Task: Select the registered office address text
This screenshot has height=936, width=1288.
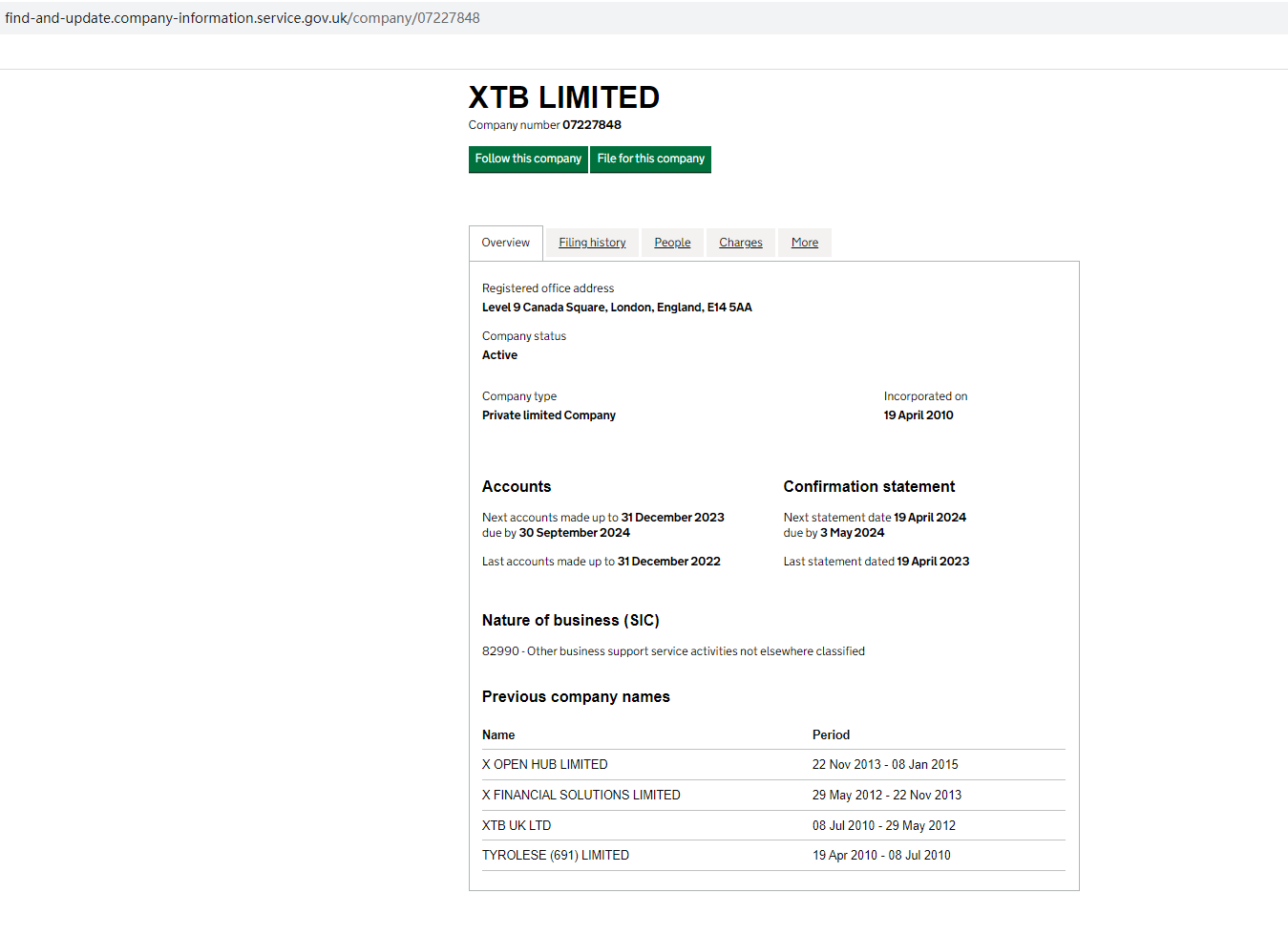Action: point(617,308)
